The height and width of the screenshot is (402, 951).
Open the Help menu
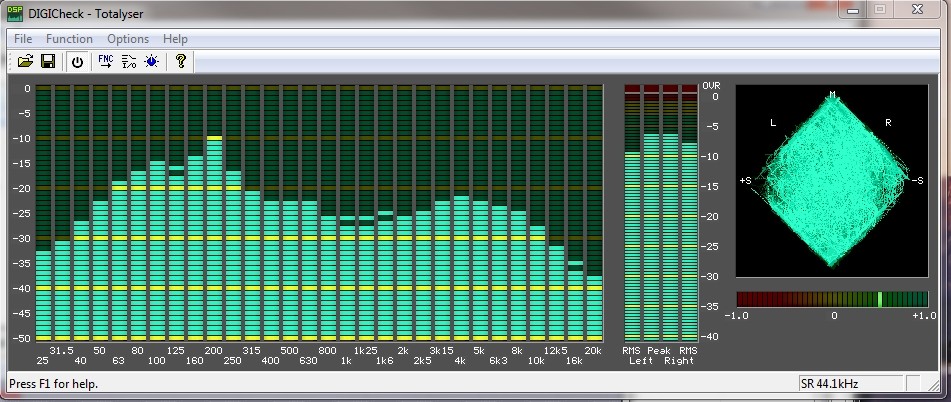(175, 39)
